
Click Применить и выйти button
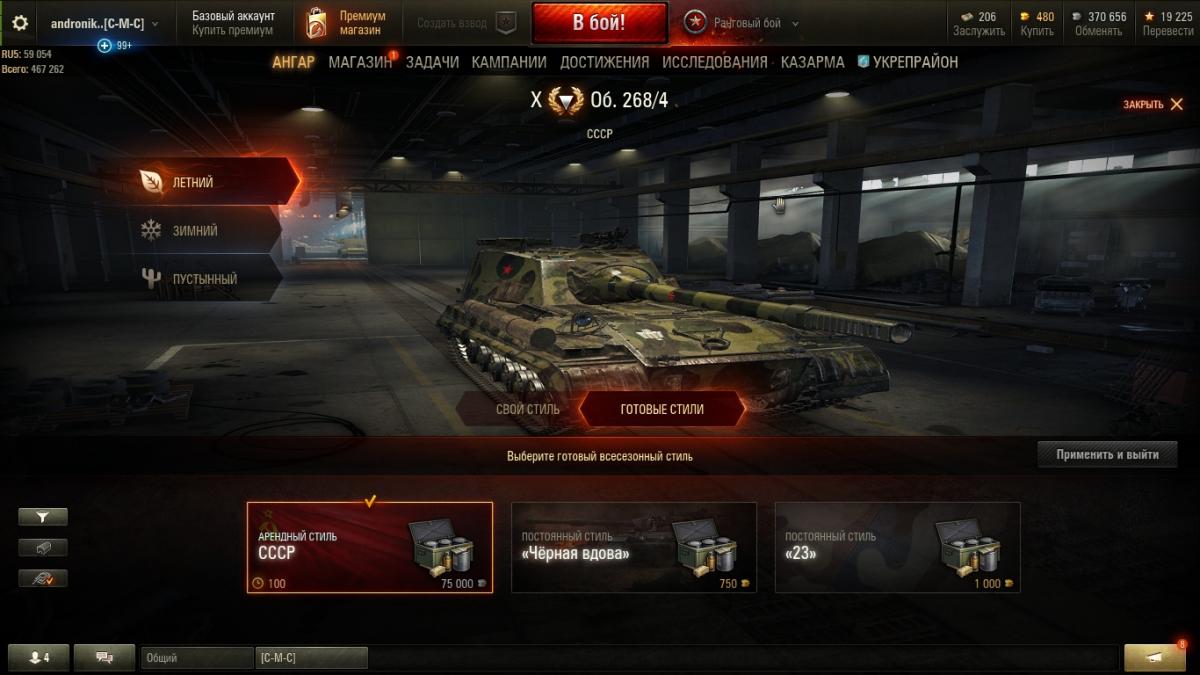pyautogui.click(x=1107, y=454)
